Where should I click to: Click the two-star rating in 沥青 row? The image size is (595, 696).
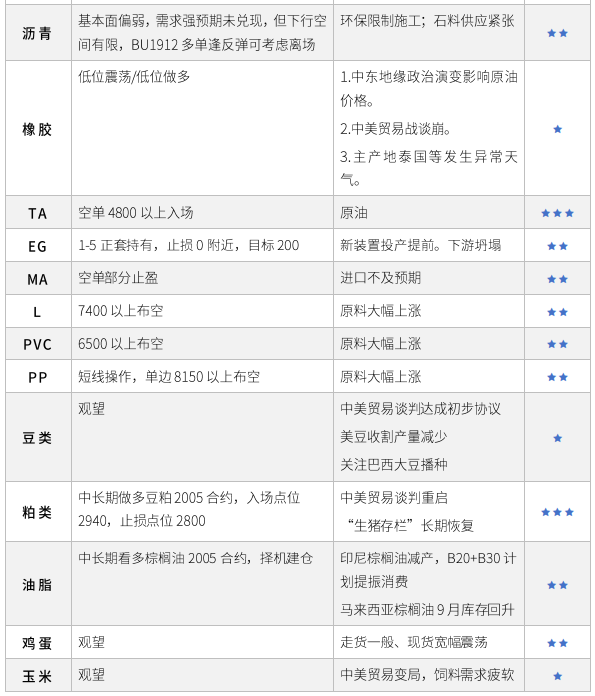[x=557, y=33]
